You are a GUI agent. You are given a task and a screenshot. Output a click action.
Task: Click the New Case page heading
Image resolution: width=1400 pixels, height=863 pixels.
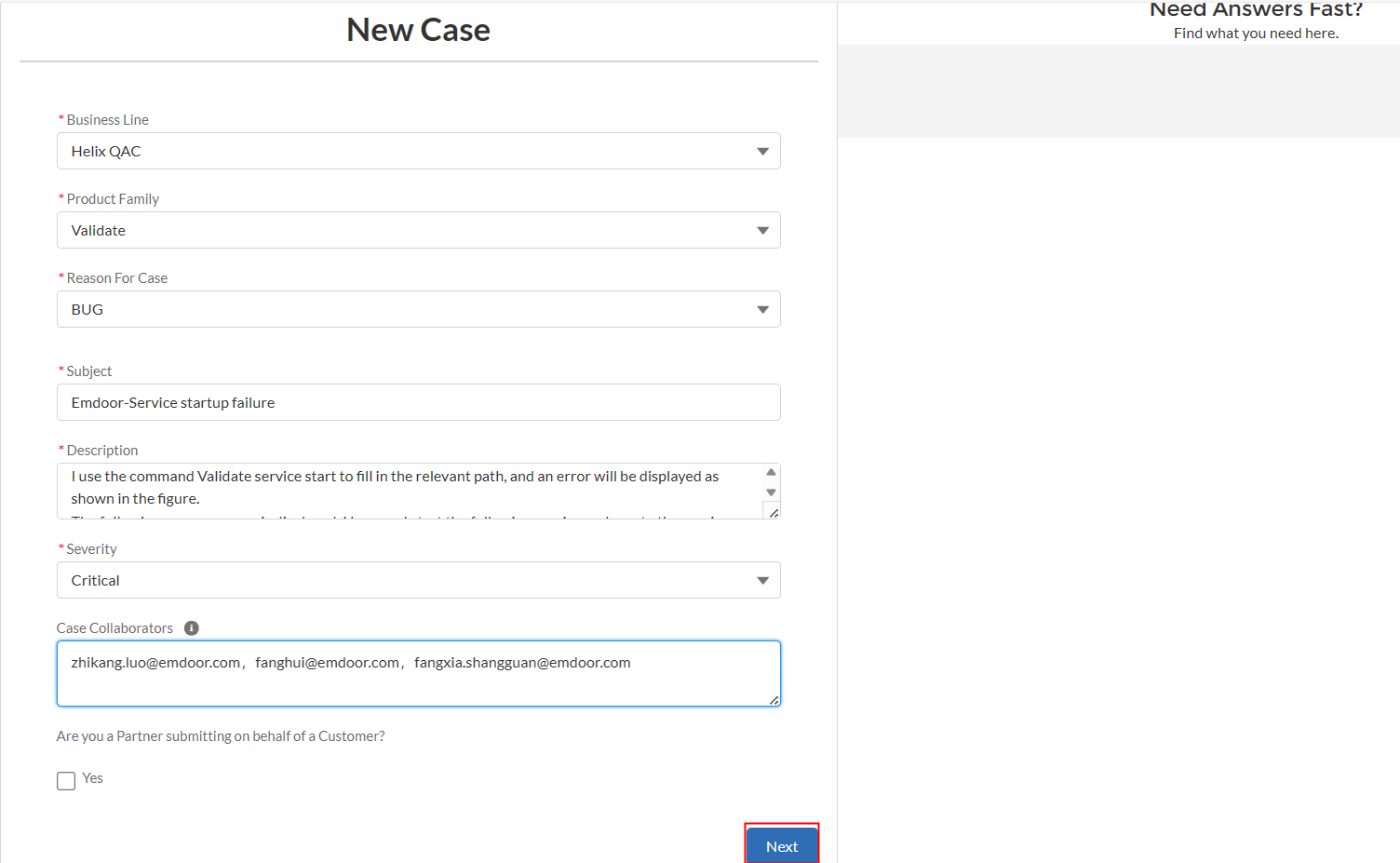(x=418, y=30)
